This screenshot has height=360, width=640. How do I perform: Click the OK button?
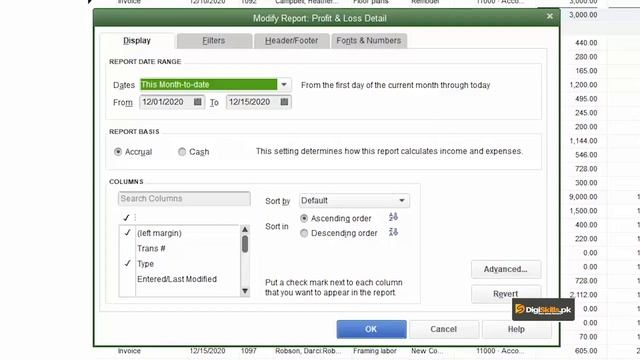pyautogui.click(x=371, y=329)
